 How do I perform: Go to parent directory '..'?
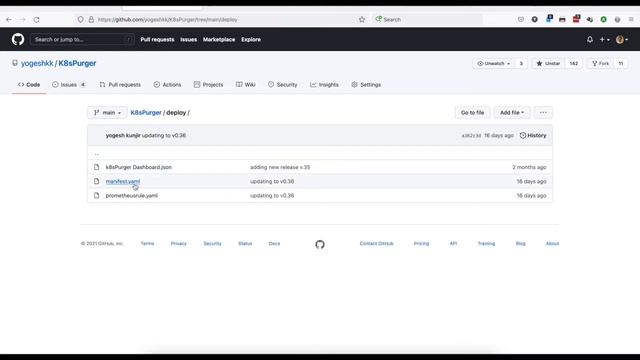tap(97, 153)
